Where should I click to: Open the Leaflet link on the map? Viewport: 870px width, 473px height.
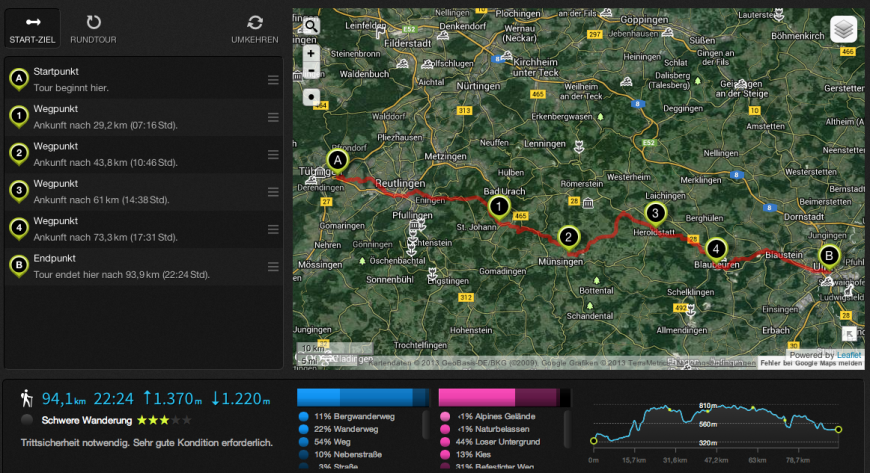[x=849, y=355]
